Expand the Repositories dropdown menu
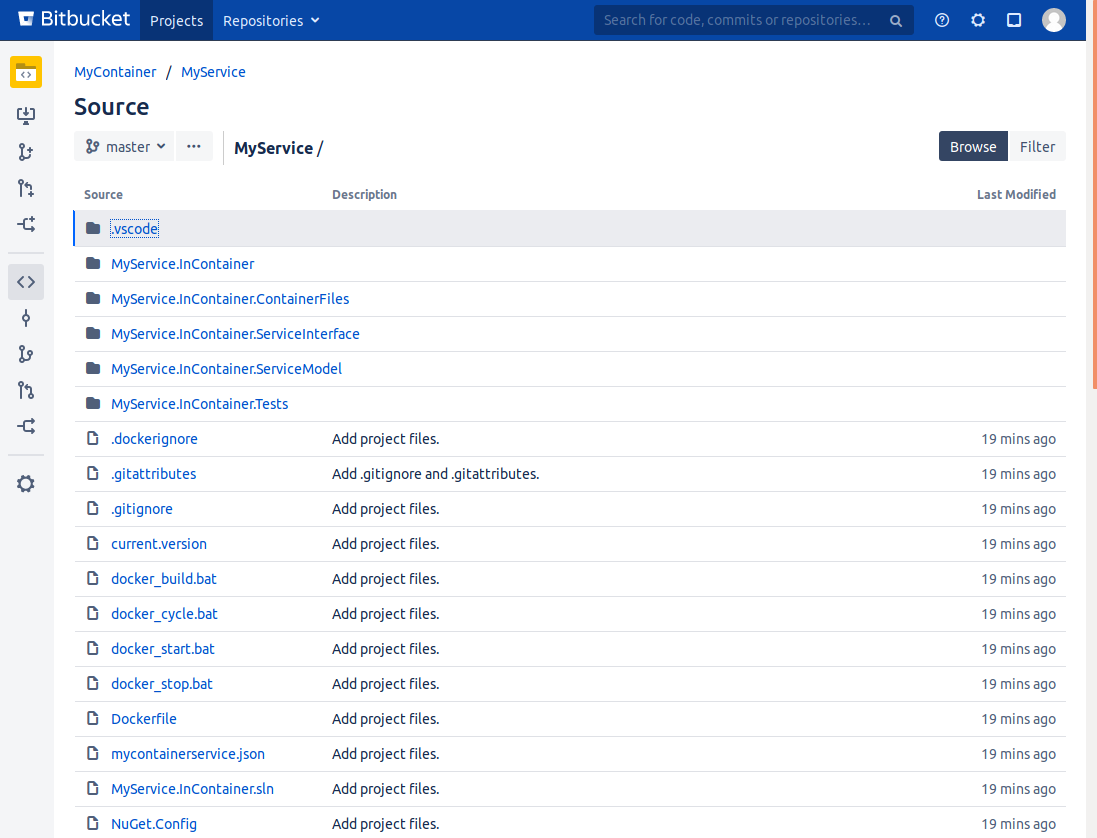 coord(271,20)
